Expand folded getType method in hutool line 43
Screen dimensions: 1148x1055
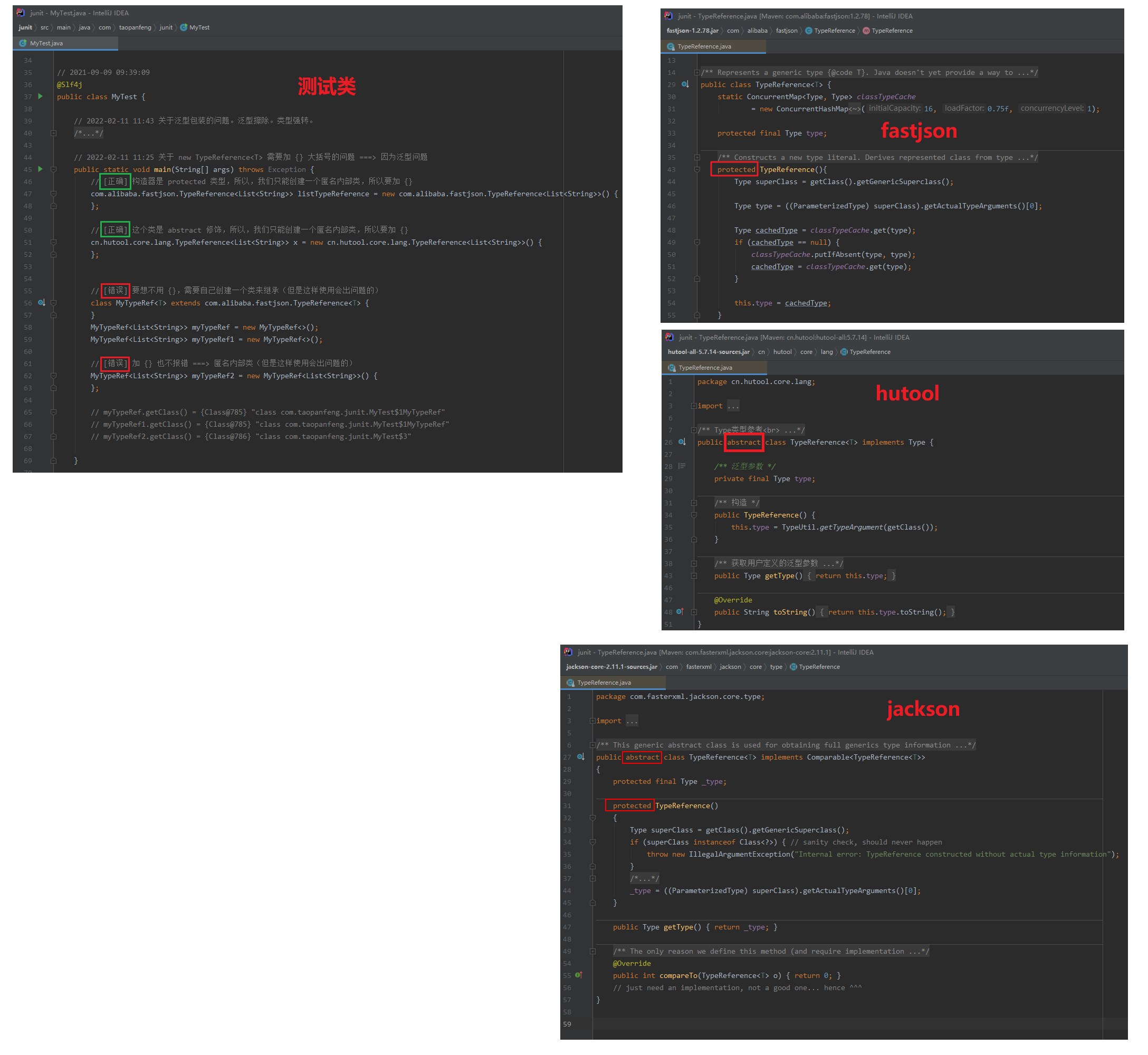point(694,576)
